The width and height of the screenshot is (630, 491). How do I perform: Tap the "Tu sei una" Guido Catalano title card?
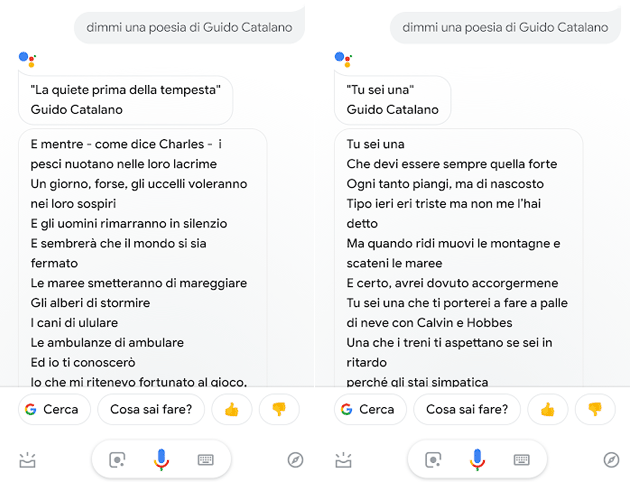(x=392, y=99)
